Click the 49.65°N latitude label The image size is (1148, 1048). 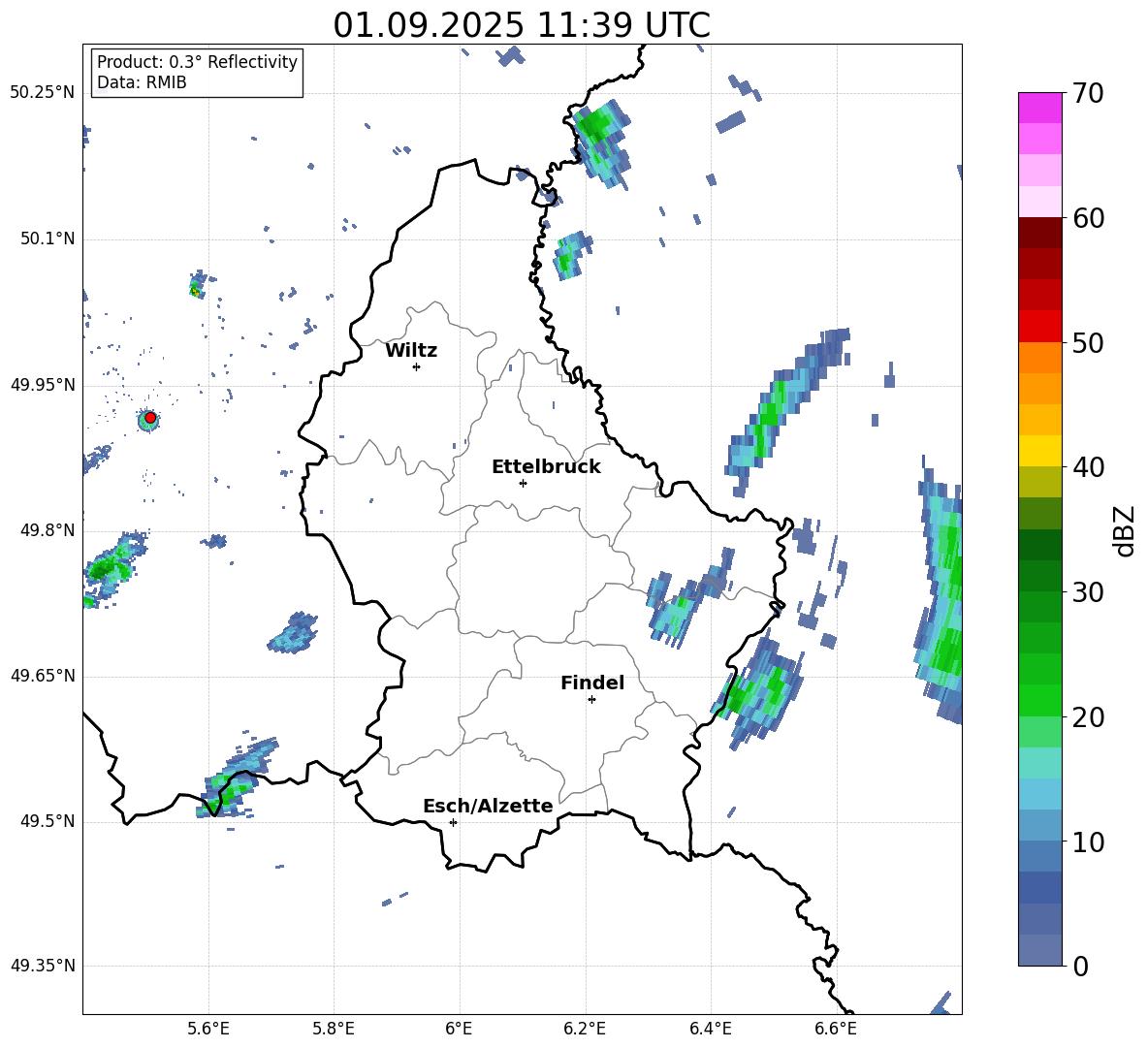coord(43,676)
